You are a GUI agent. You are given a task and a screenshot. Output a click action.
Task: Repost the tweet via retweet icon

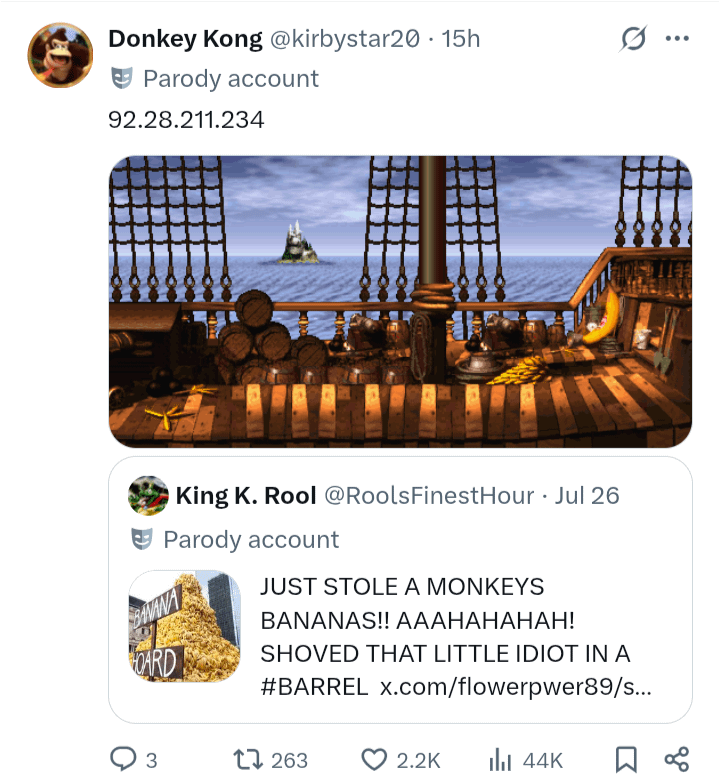[x=248, y=759]
